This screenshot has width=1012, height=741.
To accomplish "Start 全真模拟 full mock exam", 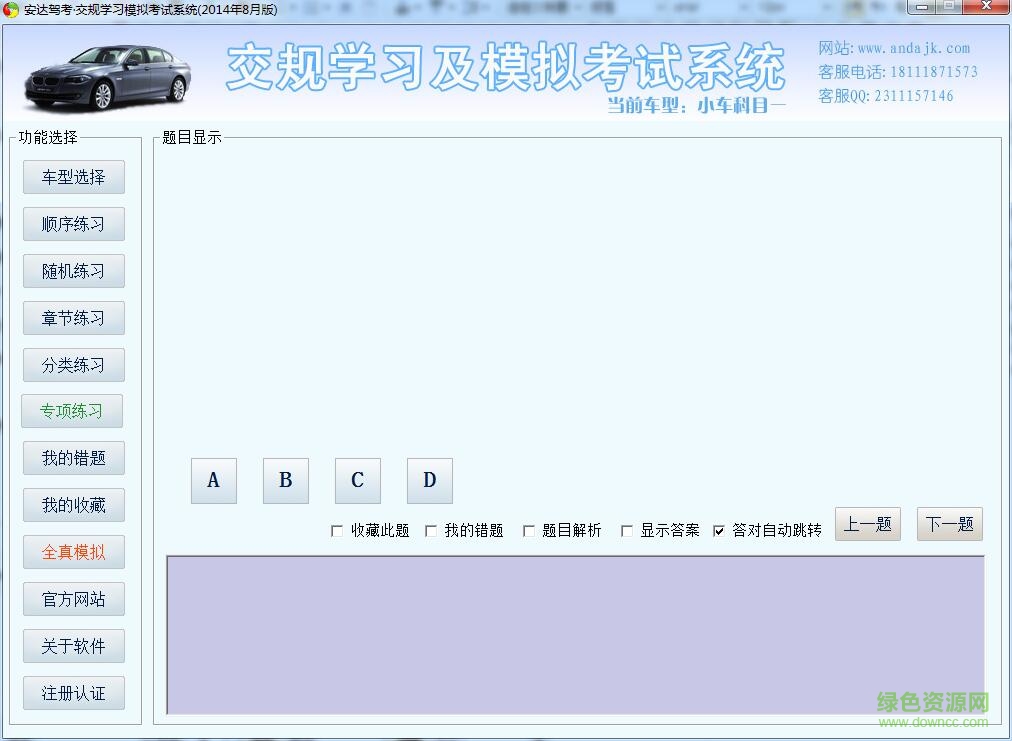I will (x=74, y=553).
